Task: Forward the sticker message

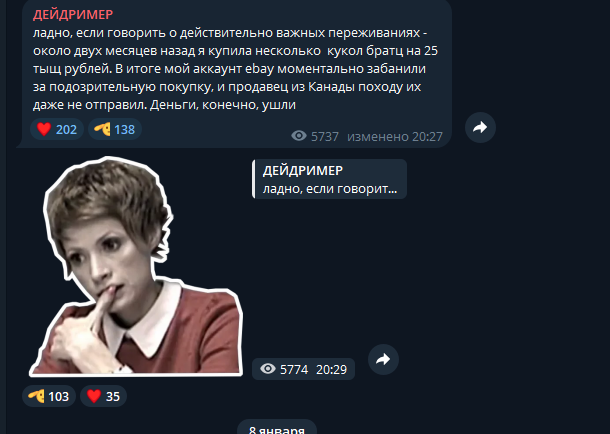Action: click(383, 359)
